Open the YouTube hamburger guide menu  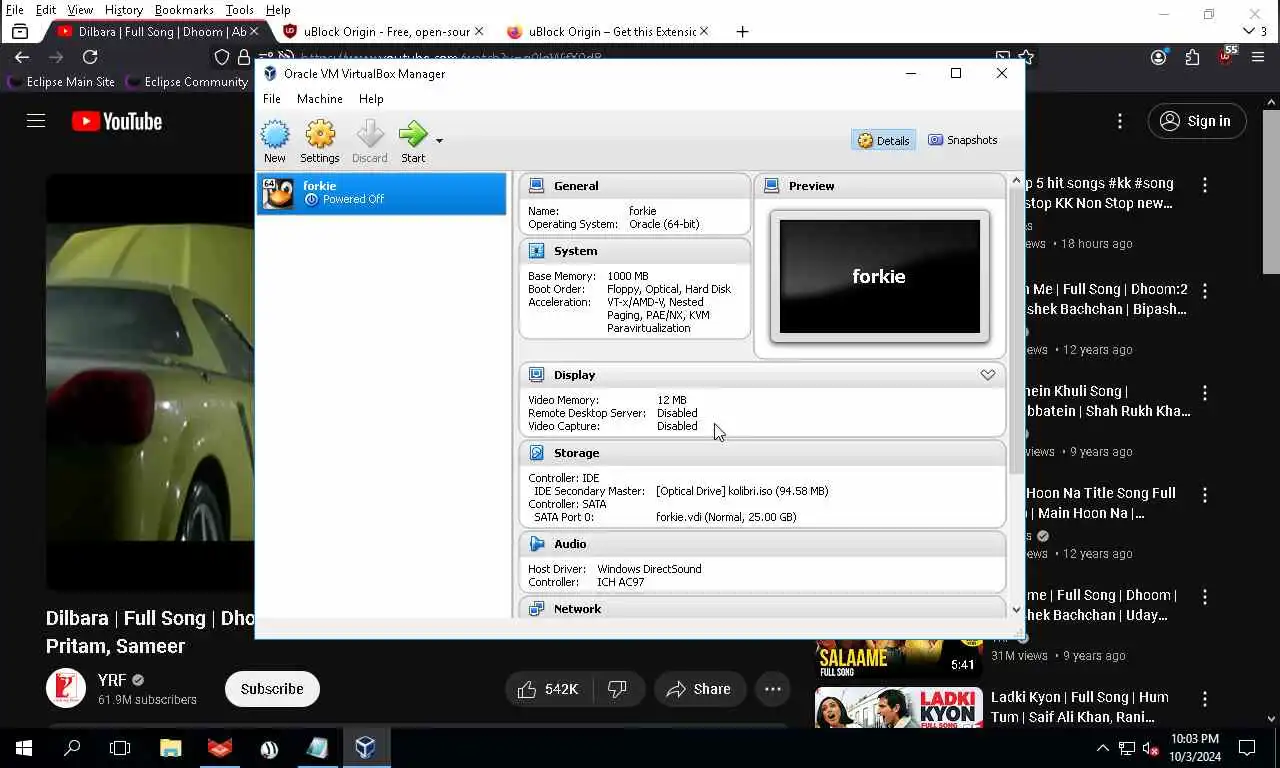[x=36, y=121]
